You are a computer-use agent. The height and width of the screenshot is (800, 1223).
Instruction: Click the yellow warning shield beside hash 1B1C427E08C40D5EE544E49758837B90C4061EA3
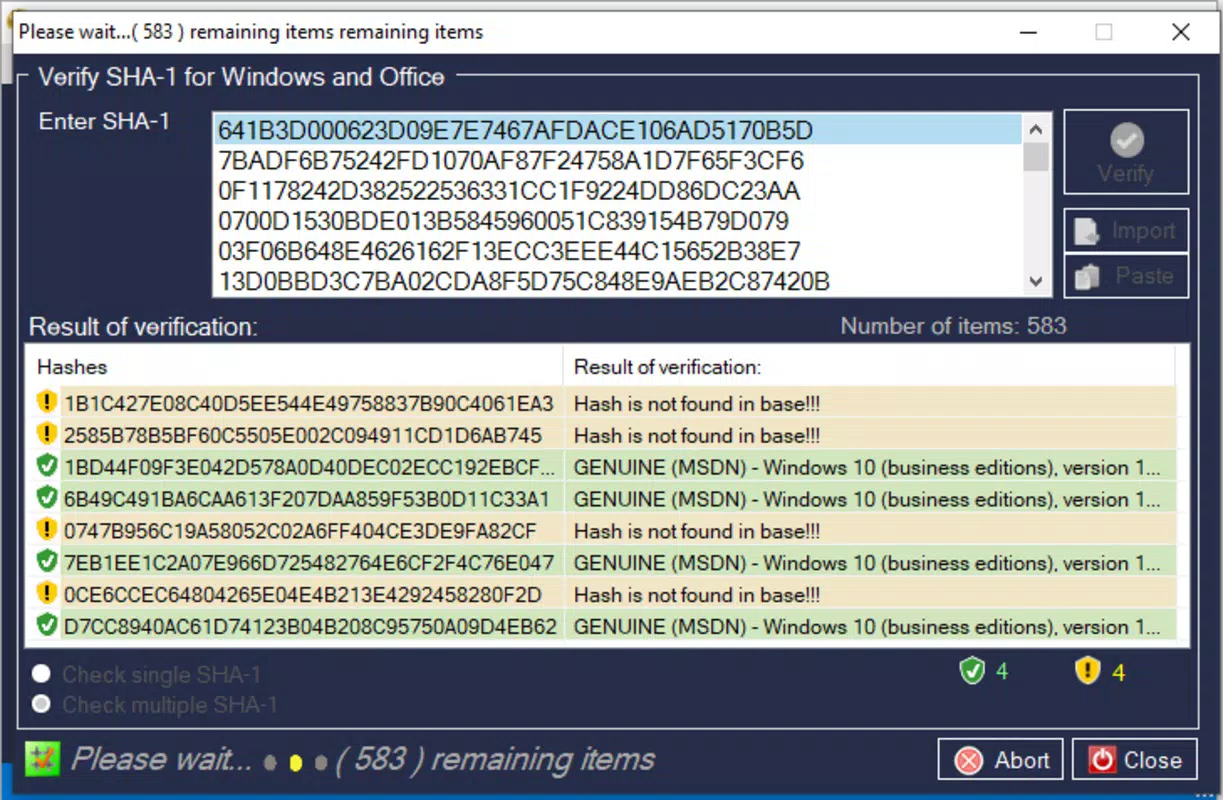(x=46, y=402)
